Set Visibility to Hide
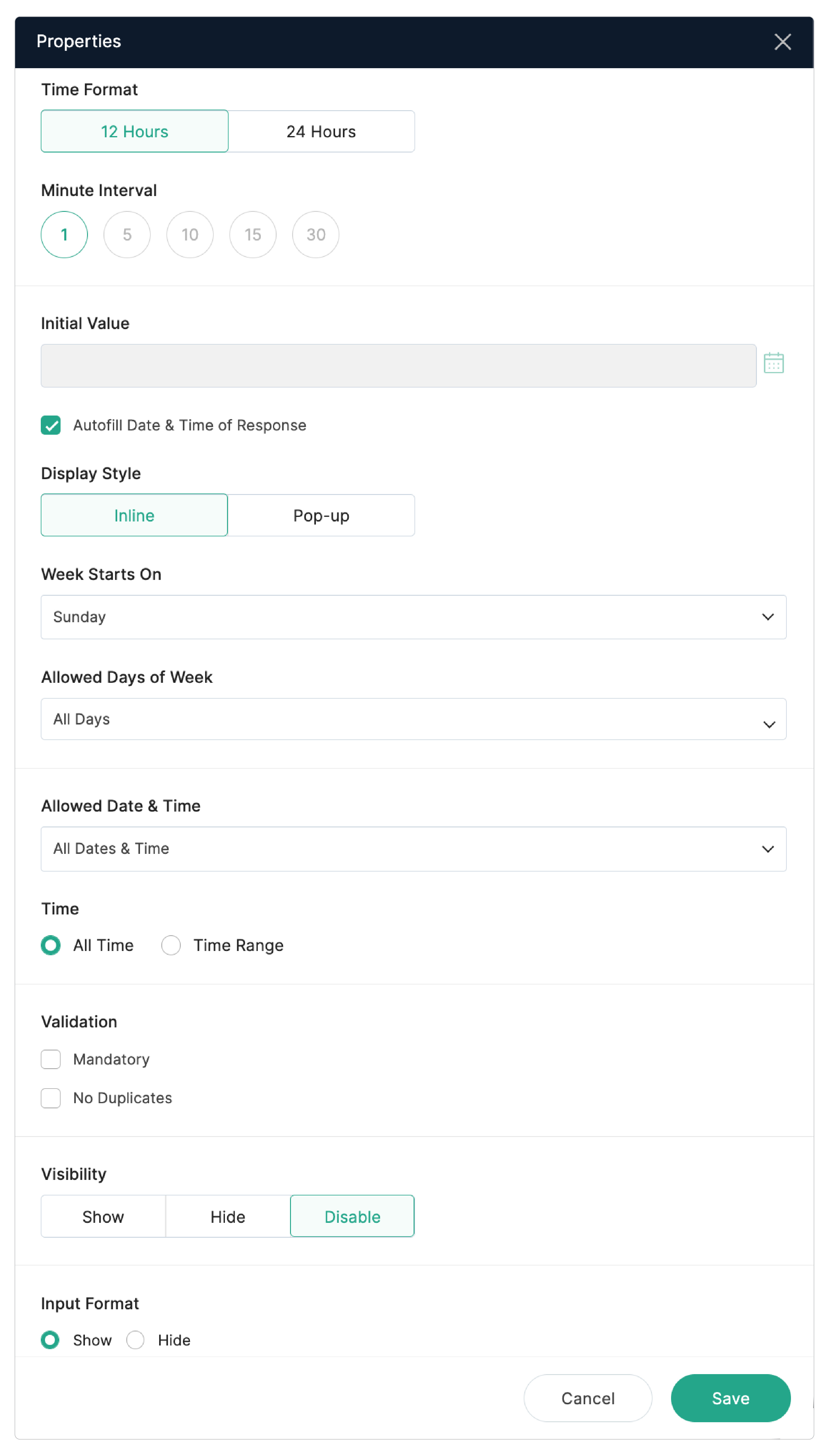Screen dimensions: 829x1456 (227, 1216)
